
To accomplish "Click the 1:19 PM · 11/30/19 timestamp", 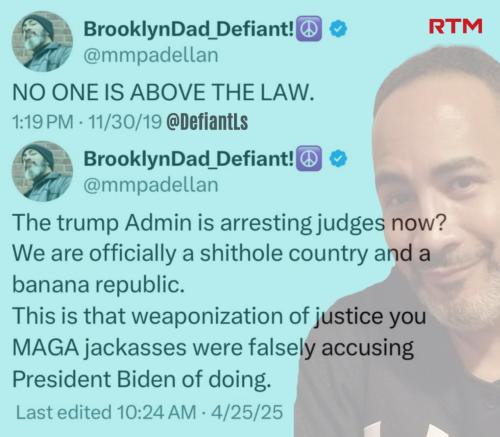I will tap(86, 122).
